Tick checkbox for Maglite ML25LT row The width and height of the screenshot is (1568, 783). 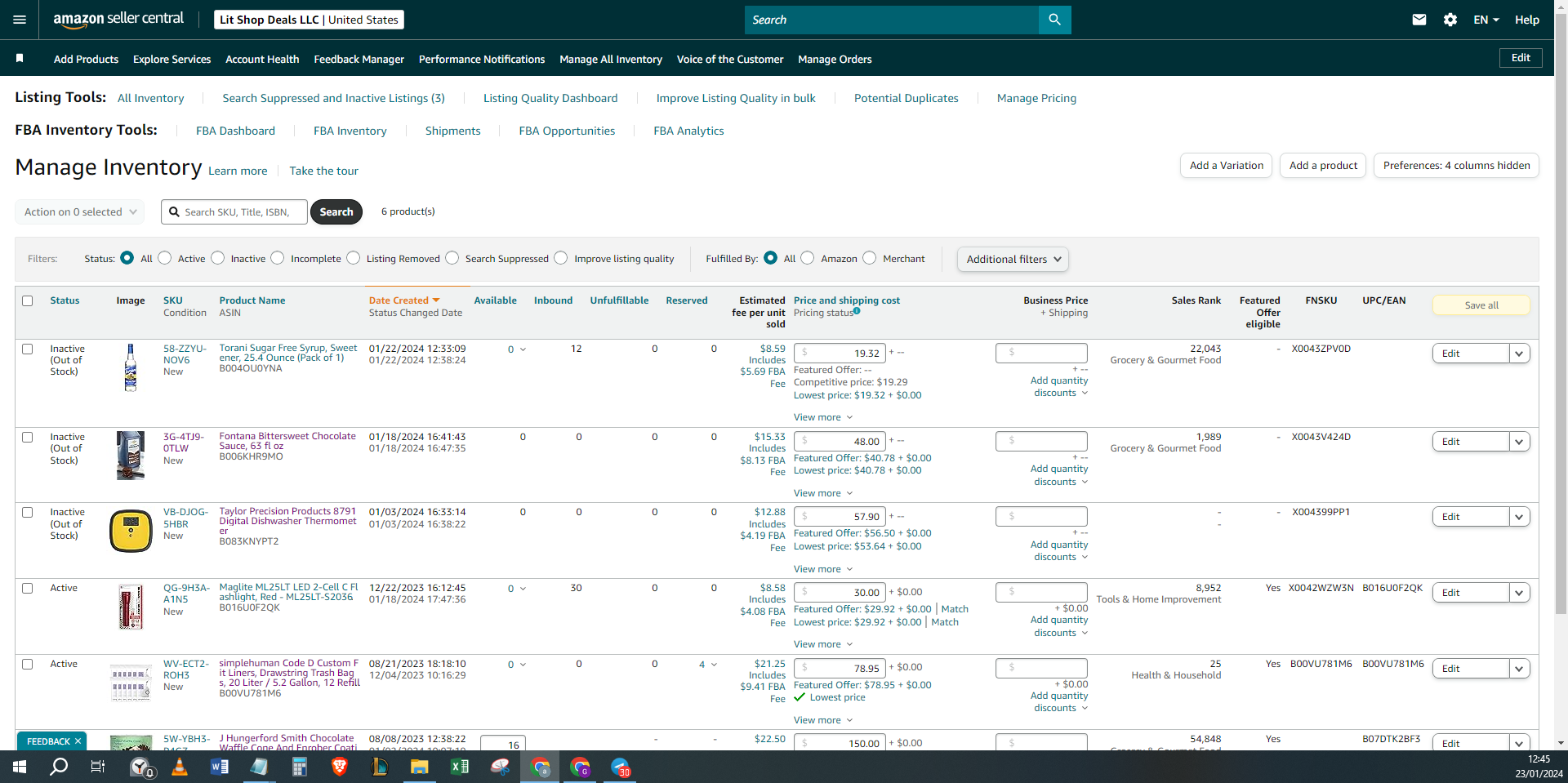tap(28, 588)
